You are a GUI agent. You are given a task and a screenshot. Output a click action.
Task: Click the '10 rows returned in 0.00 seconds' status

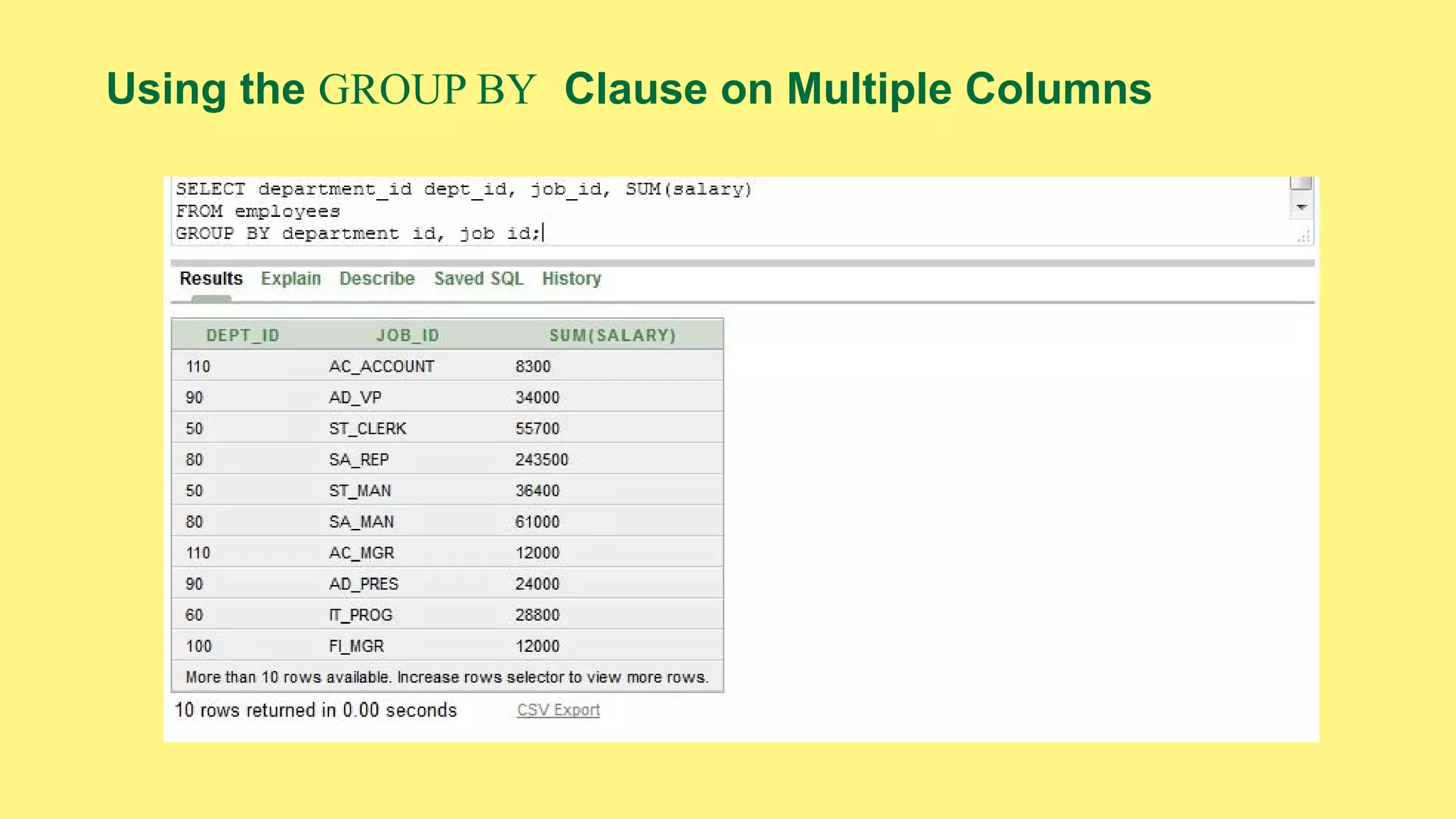[316, 710]
